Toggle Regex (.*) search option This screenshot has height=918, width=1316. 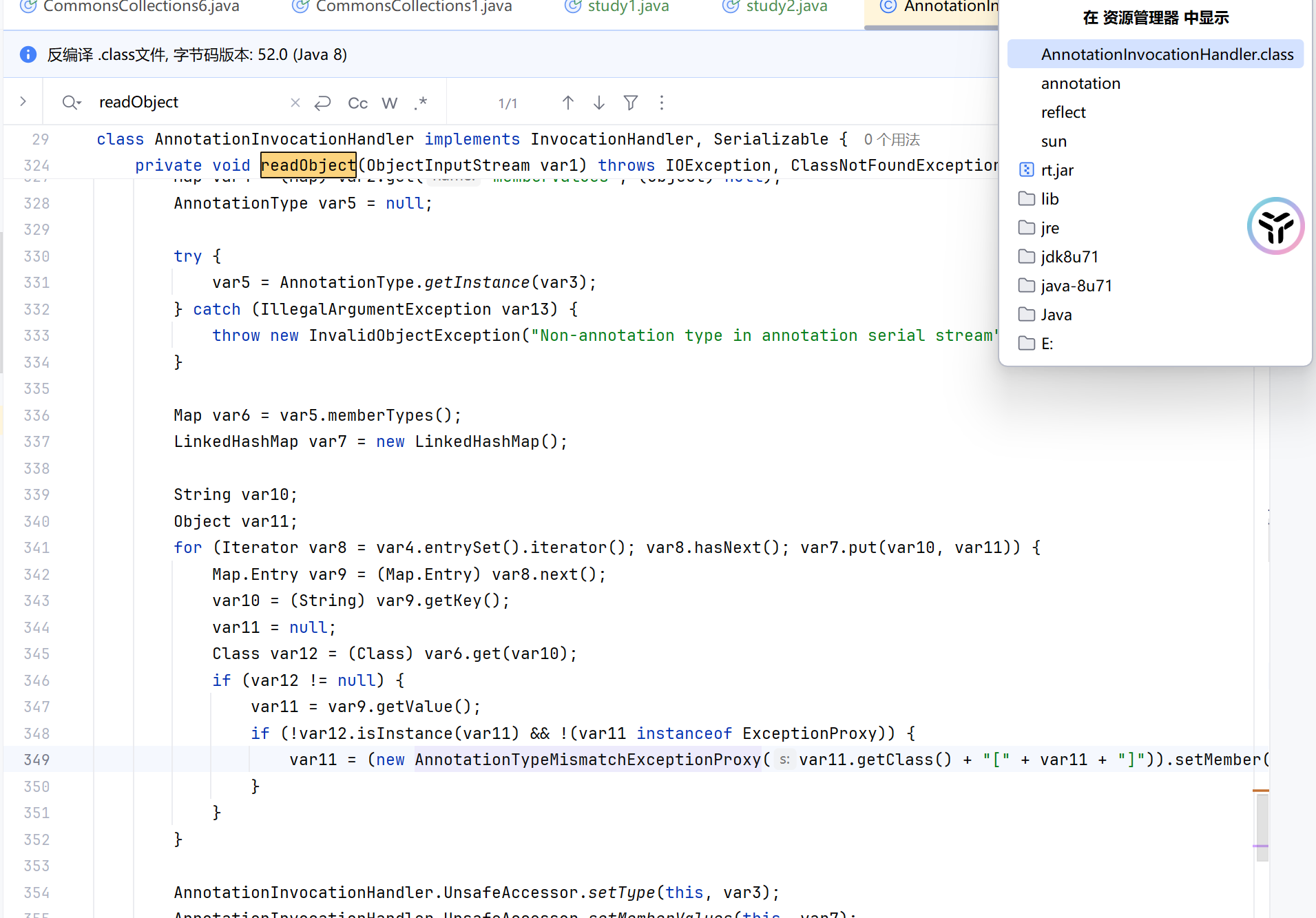tap(421, 103)
